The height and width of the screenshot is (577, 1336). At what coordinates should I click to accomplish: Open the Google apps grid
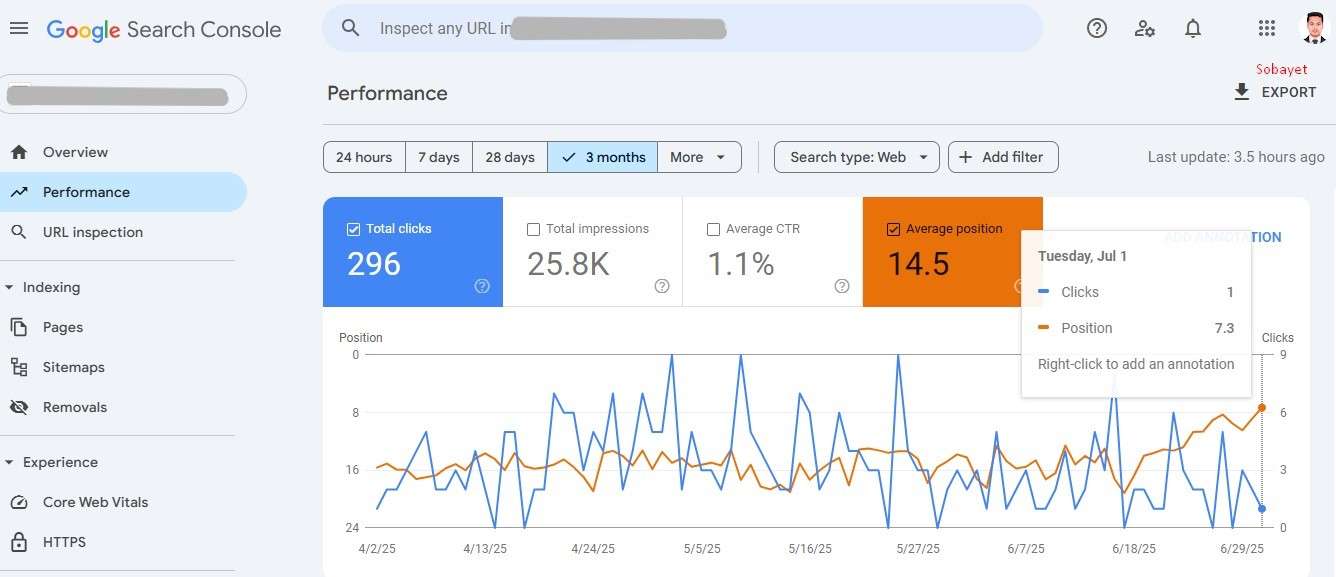point(1267,29)
